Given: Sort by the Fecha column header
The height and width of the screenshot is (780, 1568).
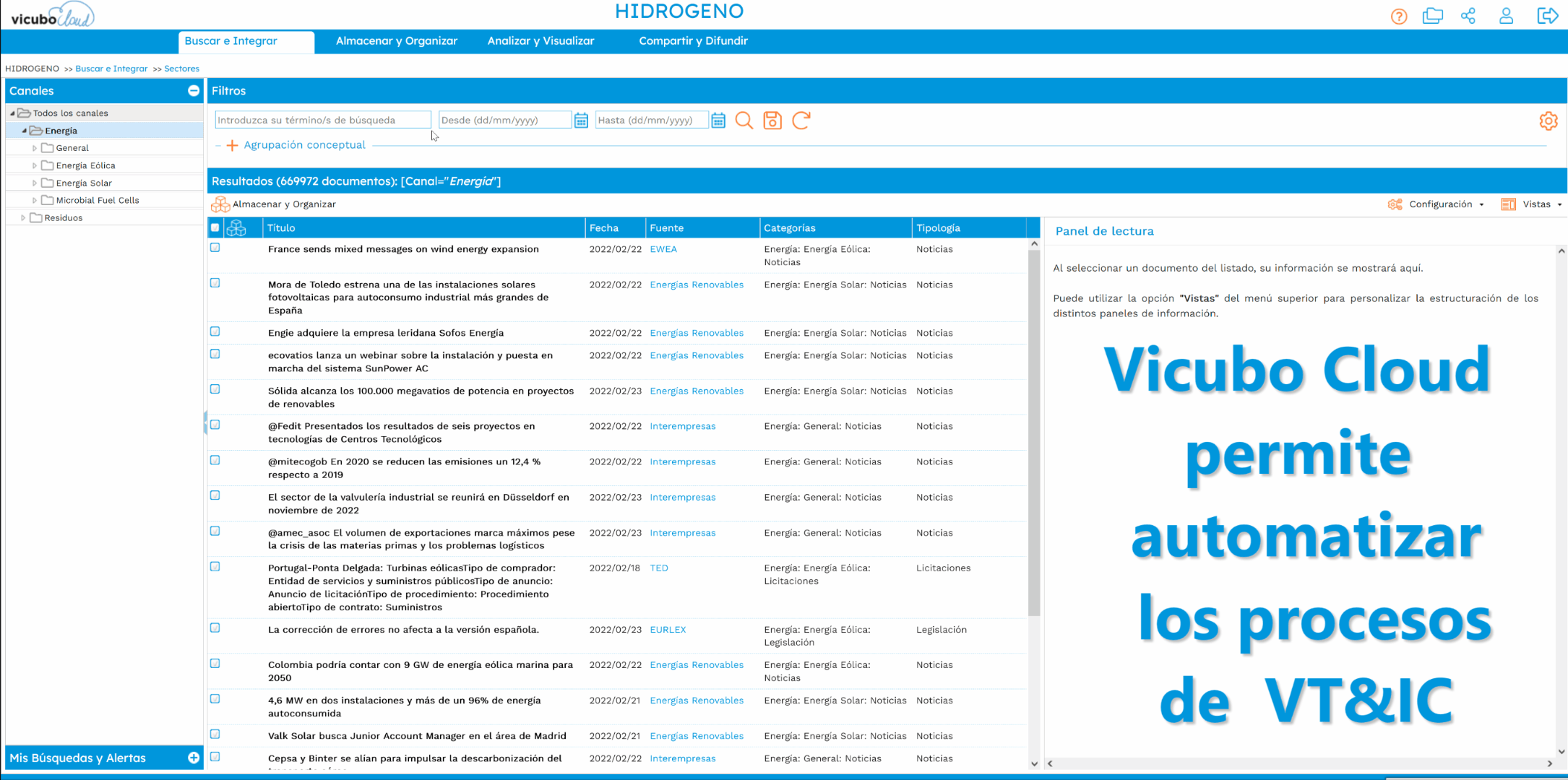Looking at the screenshot, I should tap(615, 228).
